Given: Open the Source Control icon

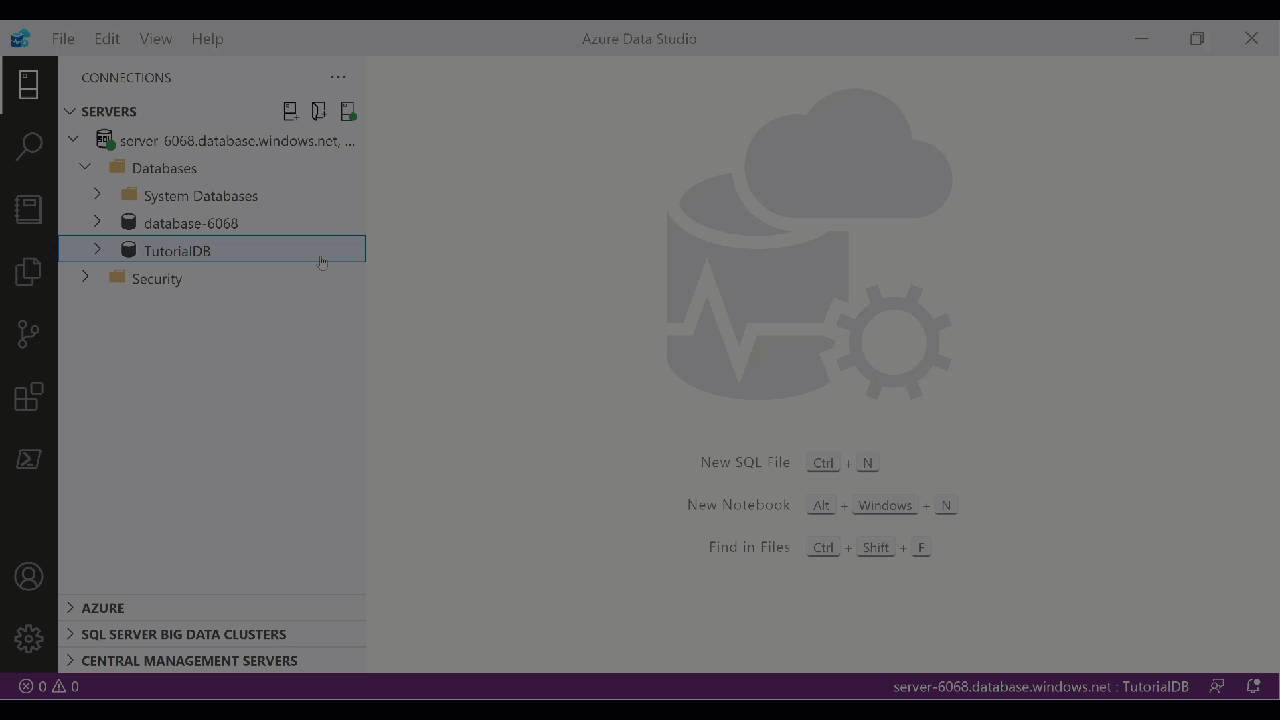Looking at the screenshot, I should pos(28,334).
